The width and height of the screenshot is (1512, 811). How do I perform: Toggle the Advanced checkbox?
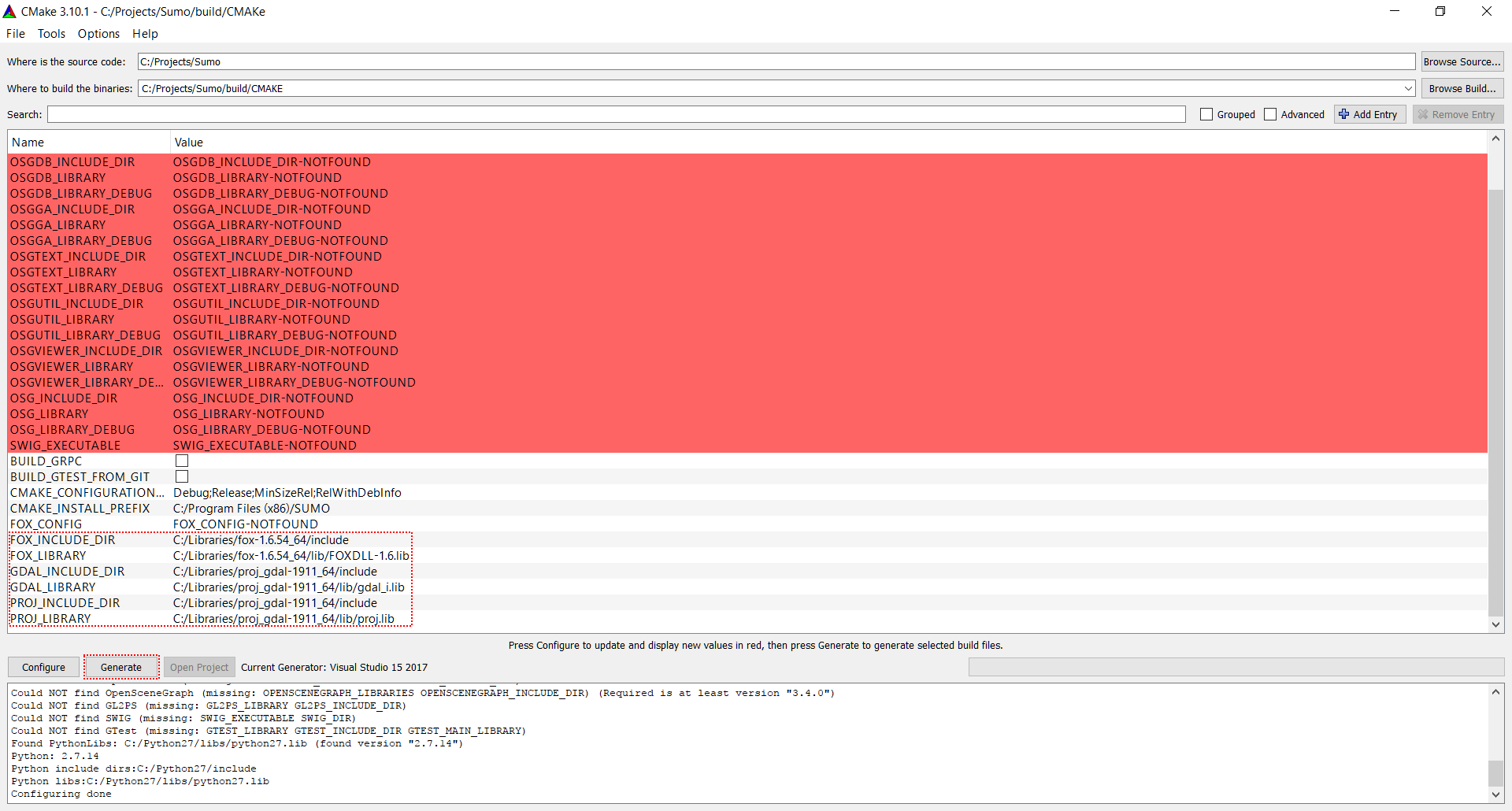click(1270, 114)
